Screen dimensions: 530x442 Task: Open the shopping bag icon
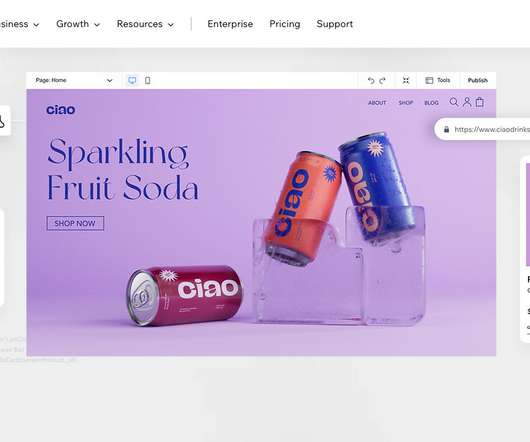pyautogui.click(x=480, y=102)
